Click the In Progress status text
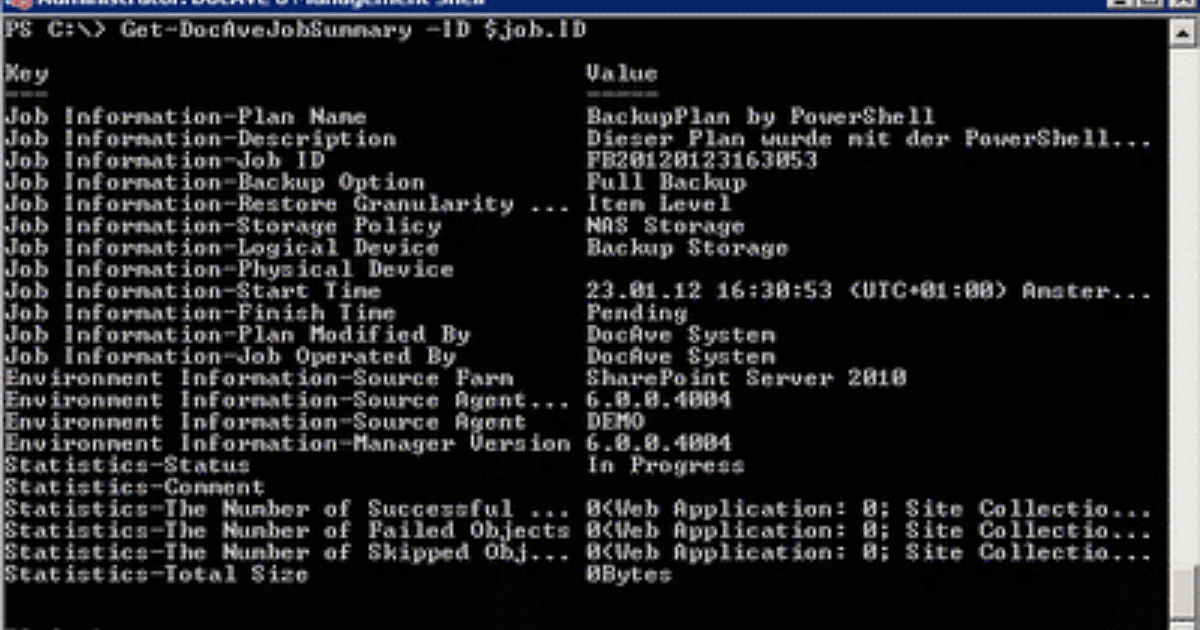 point(665,465)
